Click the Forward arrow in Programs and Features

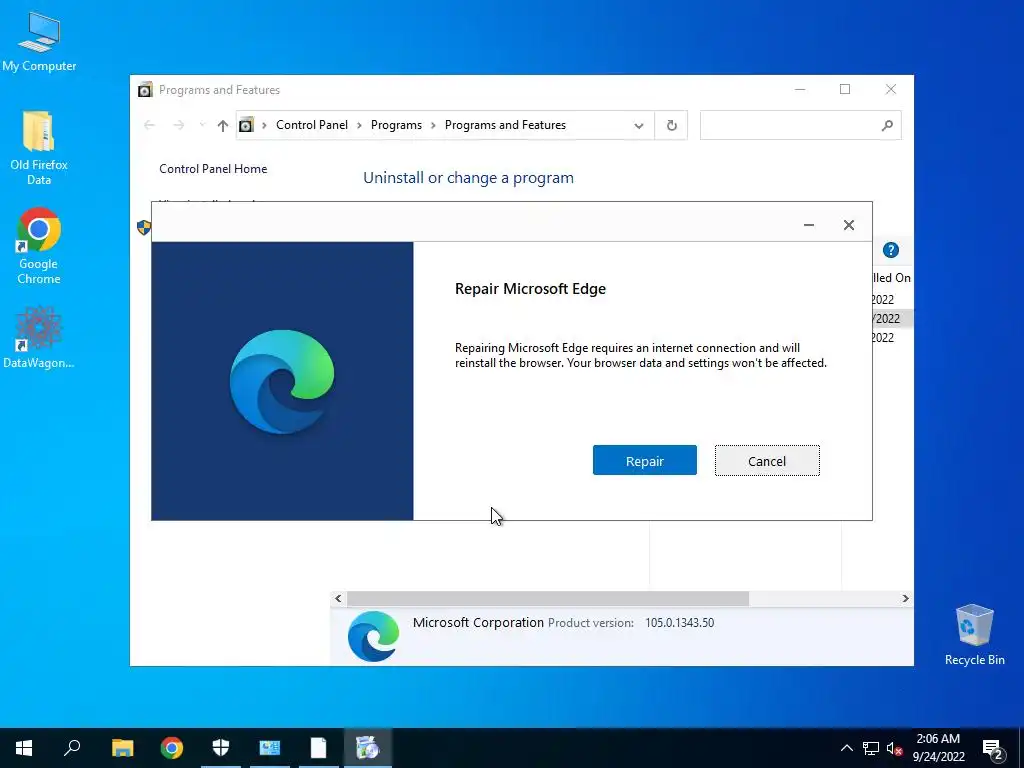click(178, 125)
